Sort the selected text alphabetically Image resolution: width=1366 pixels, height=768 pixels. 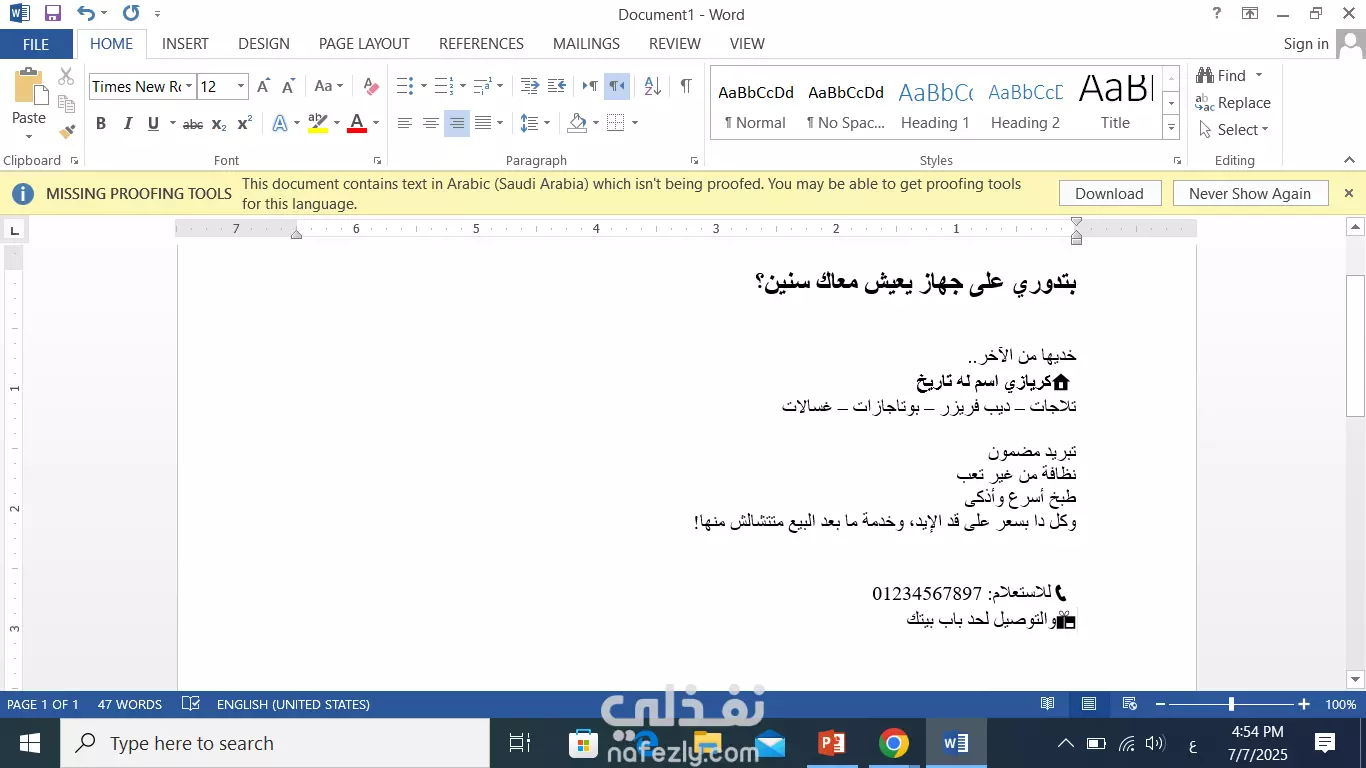(652, 86)
